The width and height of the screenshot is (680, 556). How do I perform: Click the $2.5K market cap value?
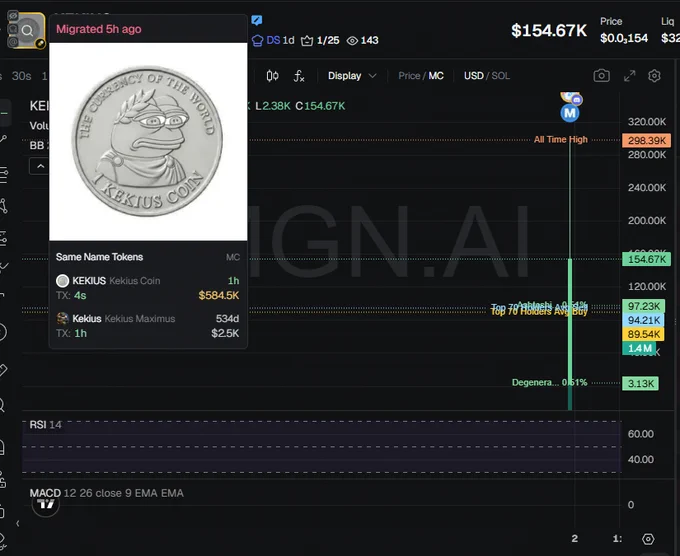(x=225, y=333)
